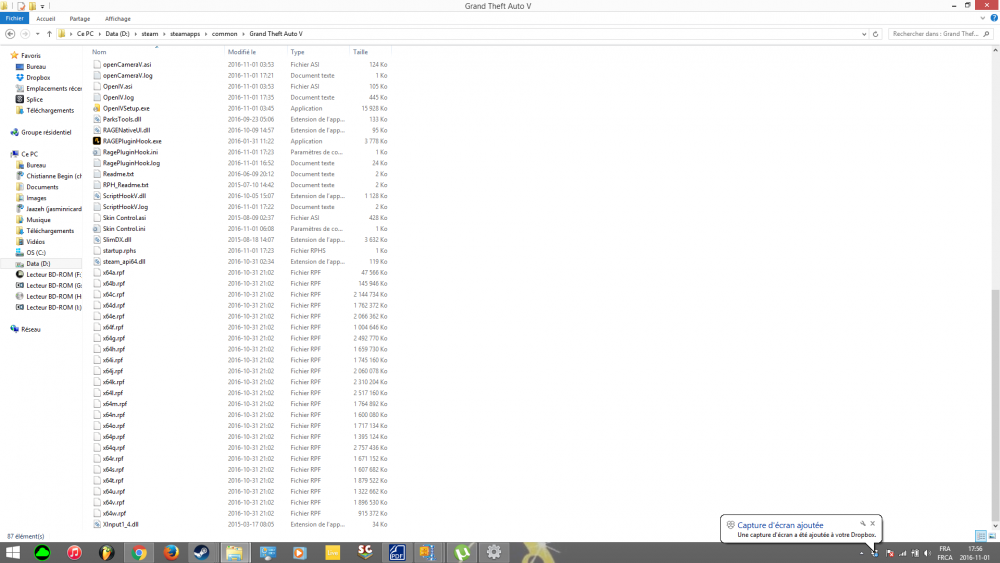The height and width of the screenshot is (563, 1000).
Task: Switch to the Accueil ribbon tab
Action: [45, 19]
